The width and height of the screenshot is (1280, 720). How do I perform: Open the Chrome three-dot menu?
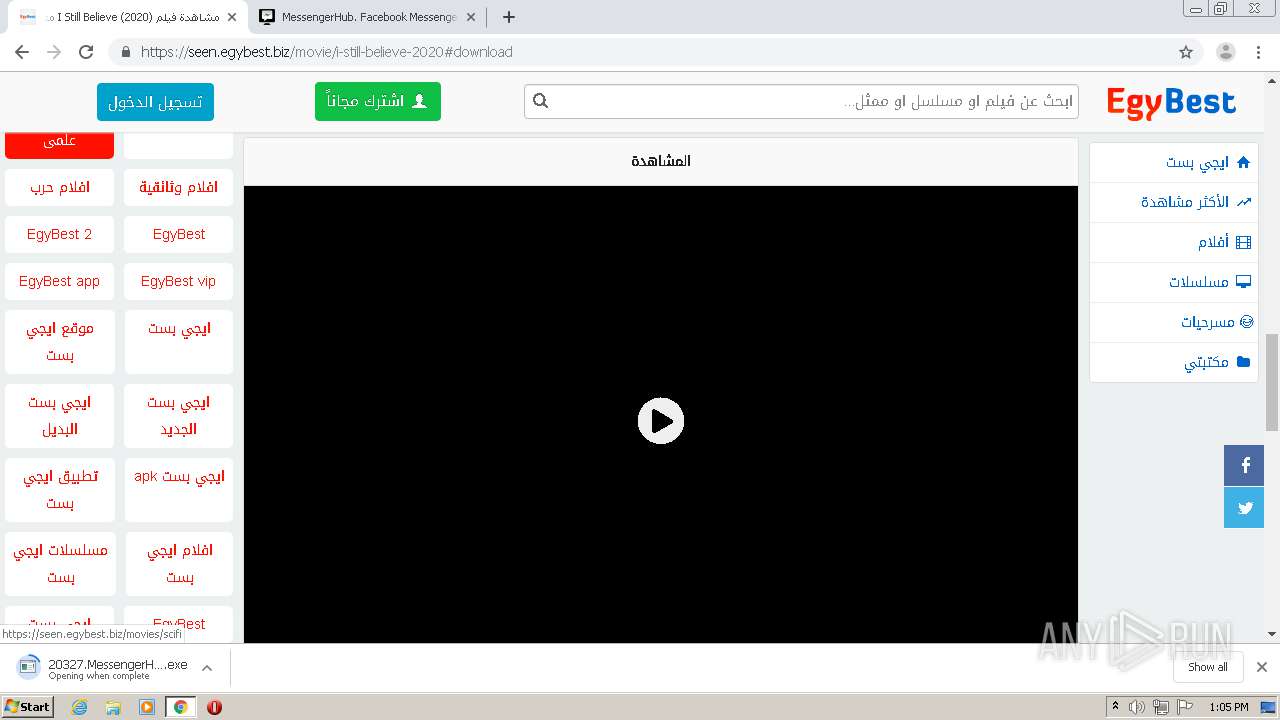click(x=1258, y=52)
